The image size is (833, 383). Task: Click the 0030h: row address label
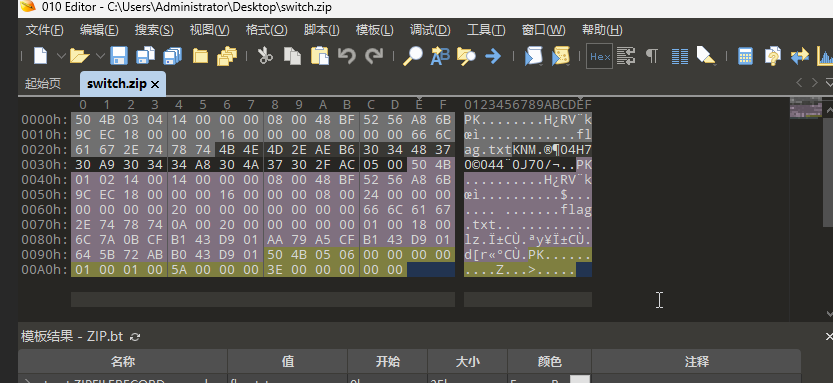[x=45, y=165]
